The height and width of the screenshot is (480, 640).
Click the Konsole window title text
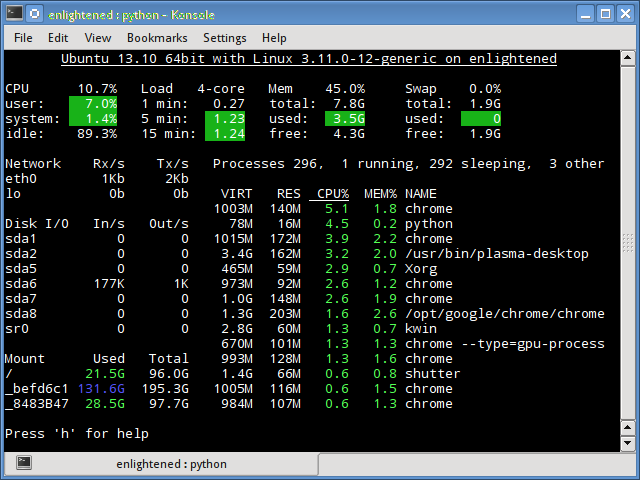point(131,15)
